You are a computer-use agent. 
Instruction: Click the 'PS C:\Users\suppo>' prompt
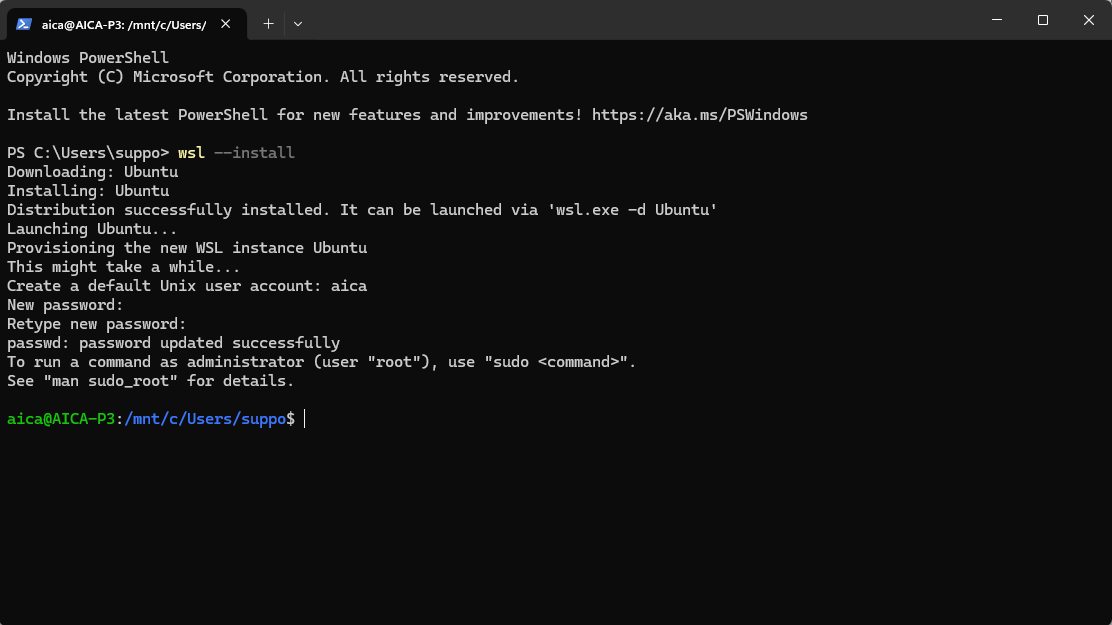click(x=88, y=153)
